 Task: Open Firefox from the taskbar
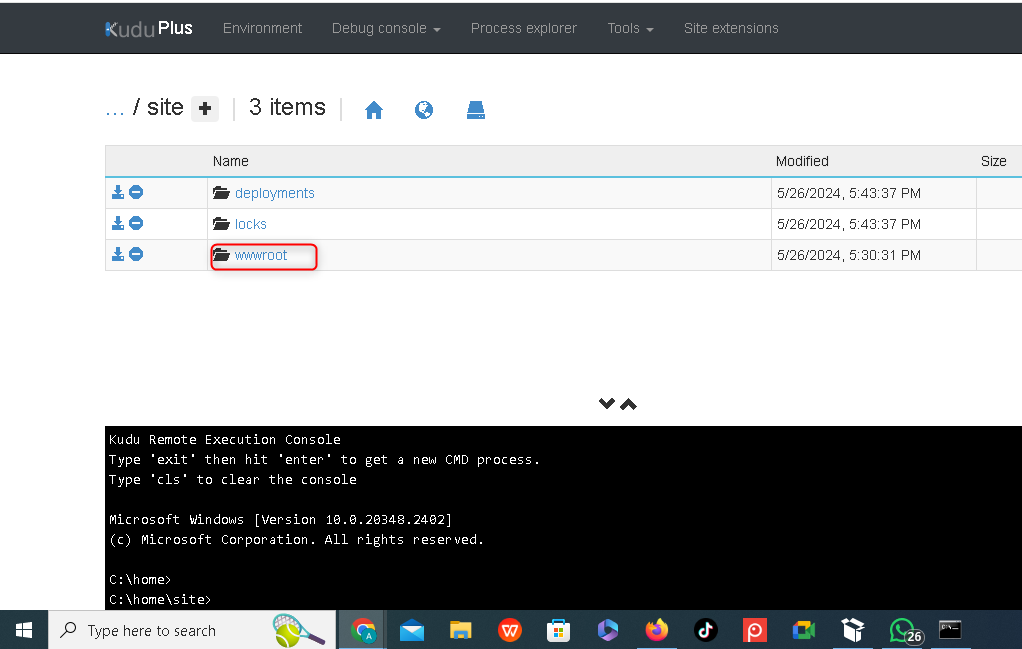pyautogui.click(x=657, y=631)
